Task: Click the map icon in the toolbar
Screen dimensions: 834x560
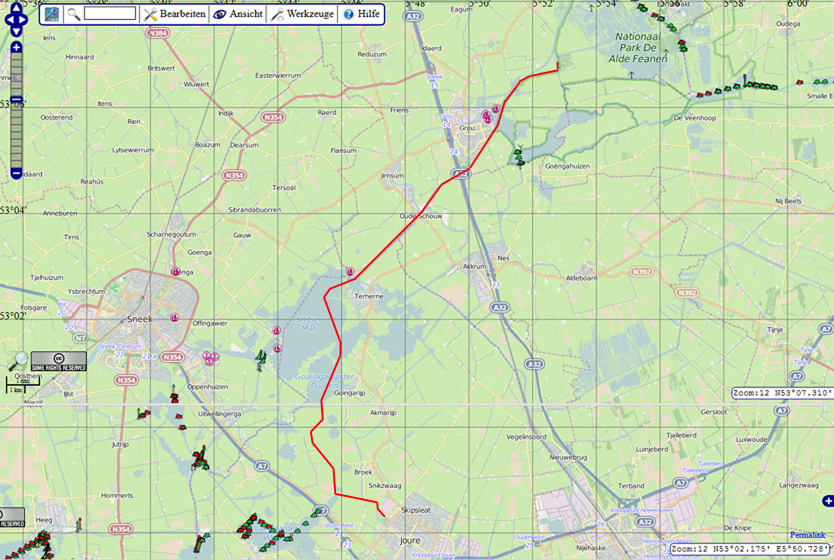Action: (x=51, y=14)
